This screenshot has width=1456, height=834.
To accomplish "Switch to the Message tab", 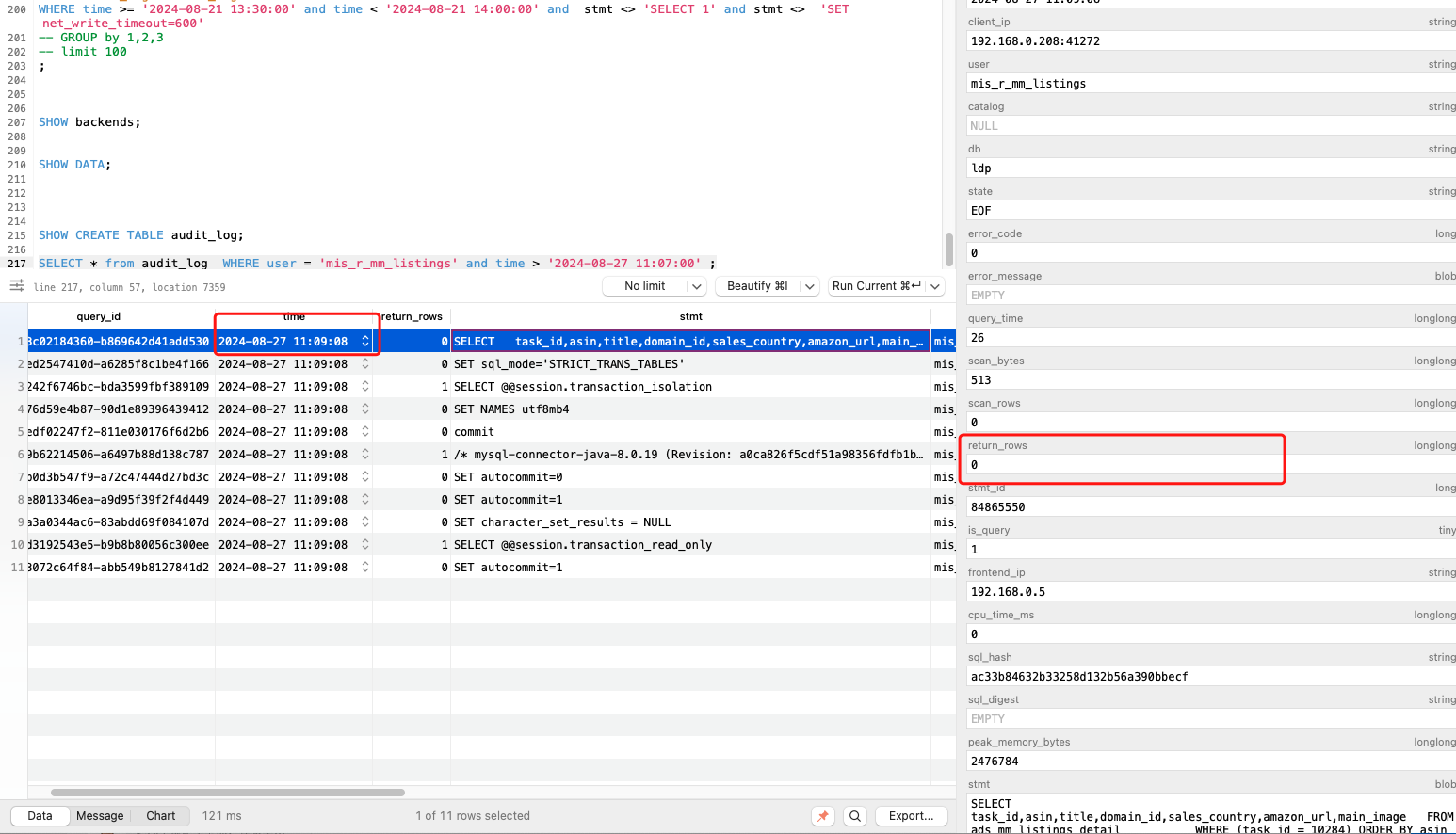I will 100,816.
